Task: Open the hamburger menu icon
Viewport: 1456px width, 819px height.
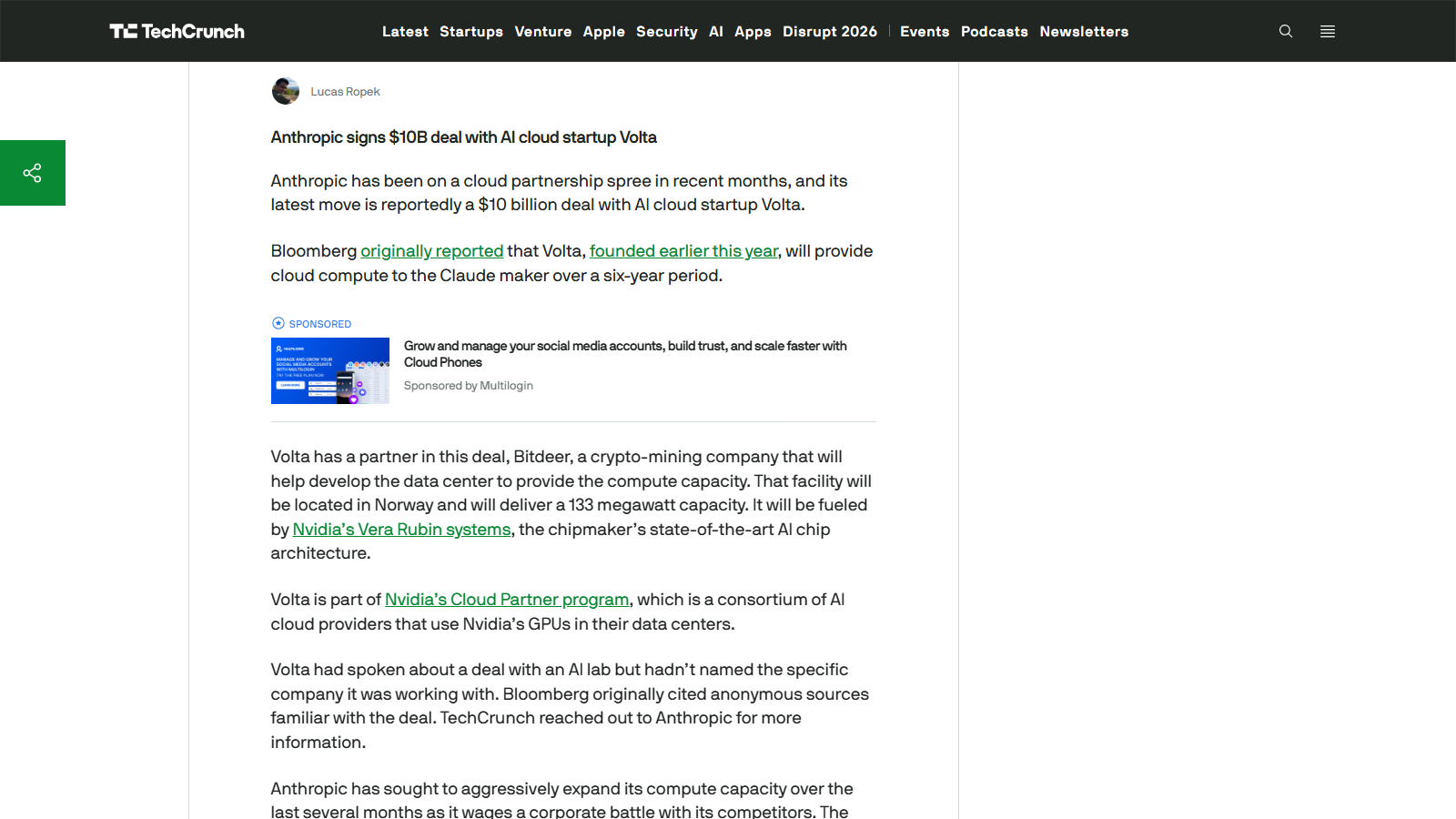Action: tap(1328, 31)
